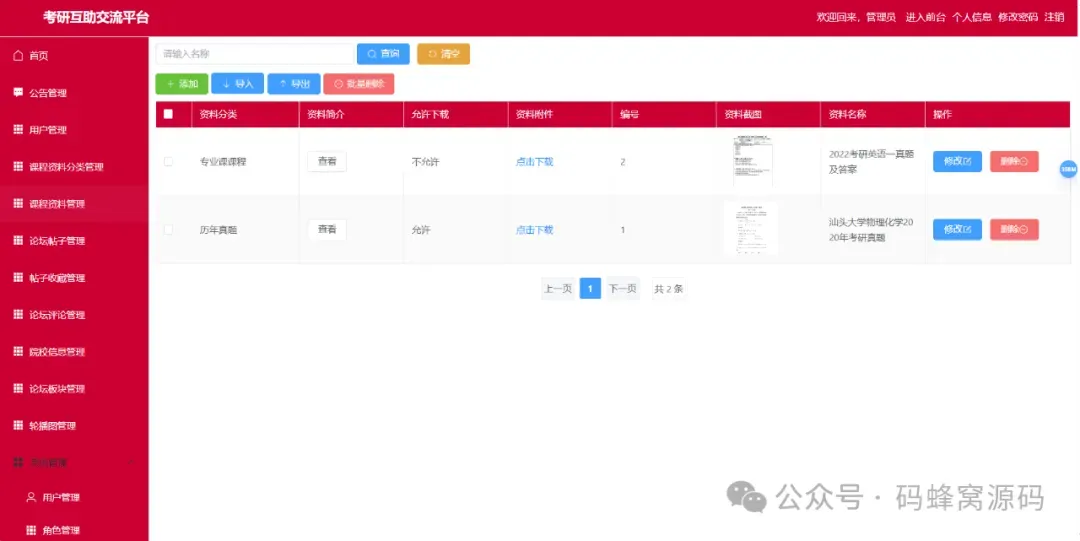Open screenshot thumbnail of 汕头大学物理化学 row

point(751,229)
